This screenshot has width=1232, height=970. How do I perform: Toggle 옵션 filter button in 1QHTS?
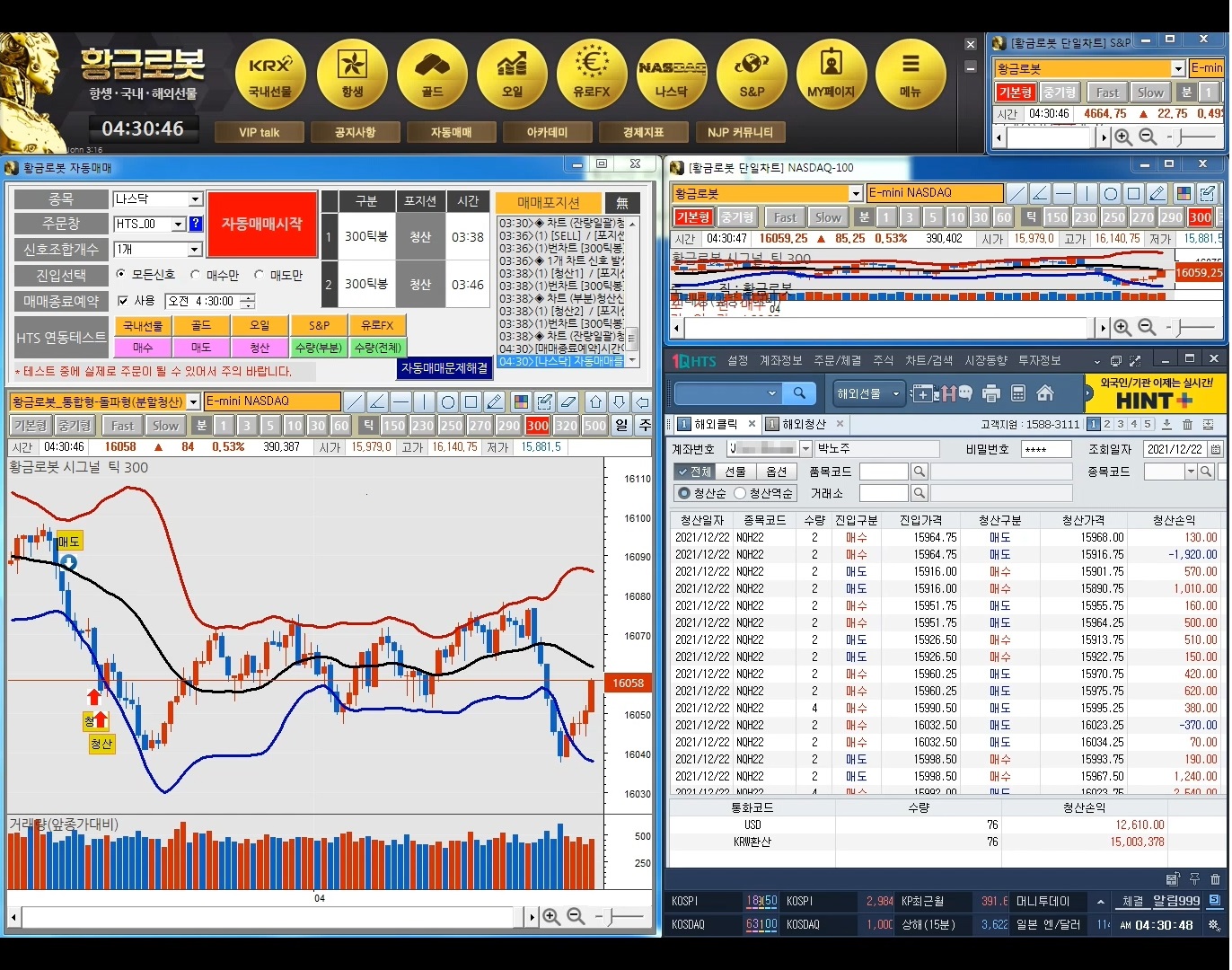click(776, 472)
